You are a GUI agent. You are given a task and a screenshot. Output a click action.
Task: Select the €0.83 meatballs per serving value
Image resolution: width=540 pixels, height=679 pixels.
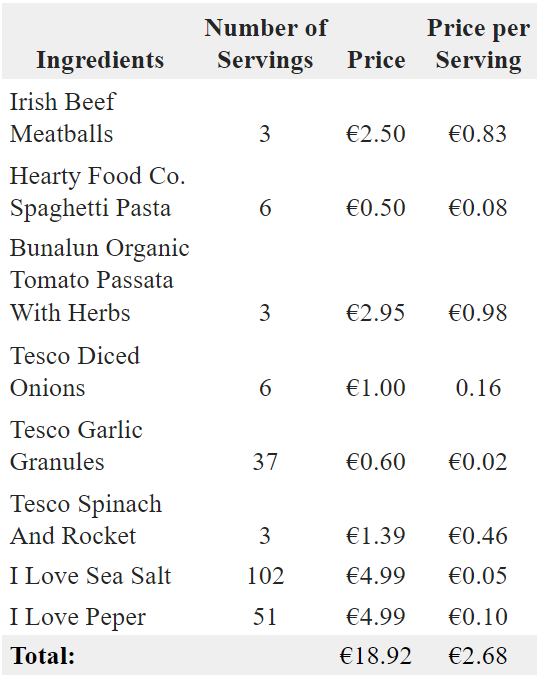click(x=478, y=133)
